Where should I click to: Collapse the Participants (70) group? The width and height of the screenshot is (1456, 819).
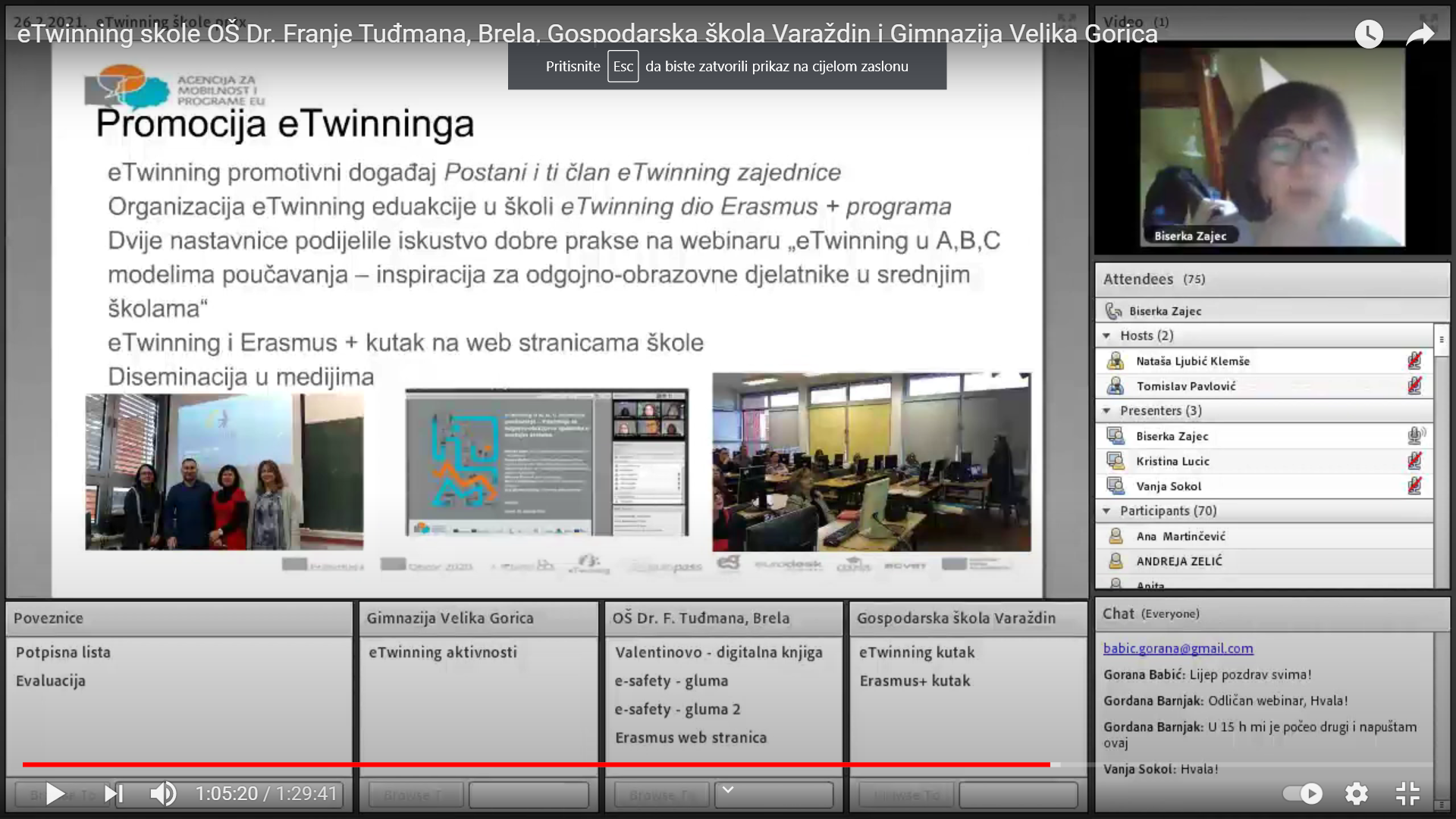[1106, 510]
